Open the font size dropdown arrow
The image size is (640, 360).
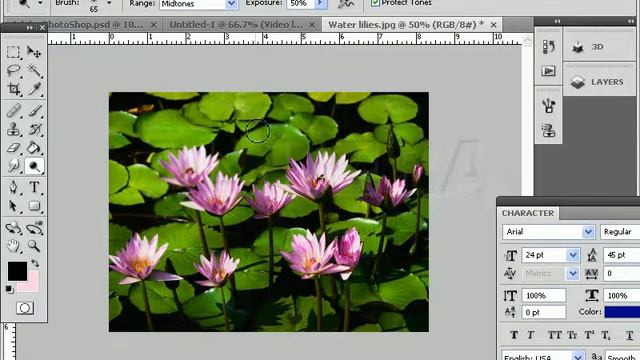point(573,255)
